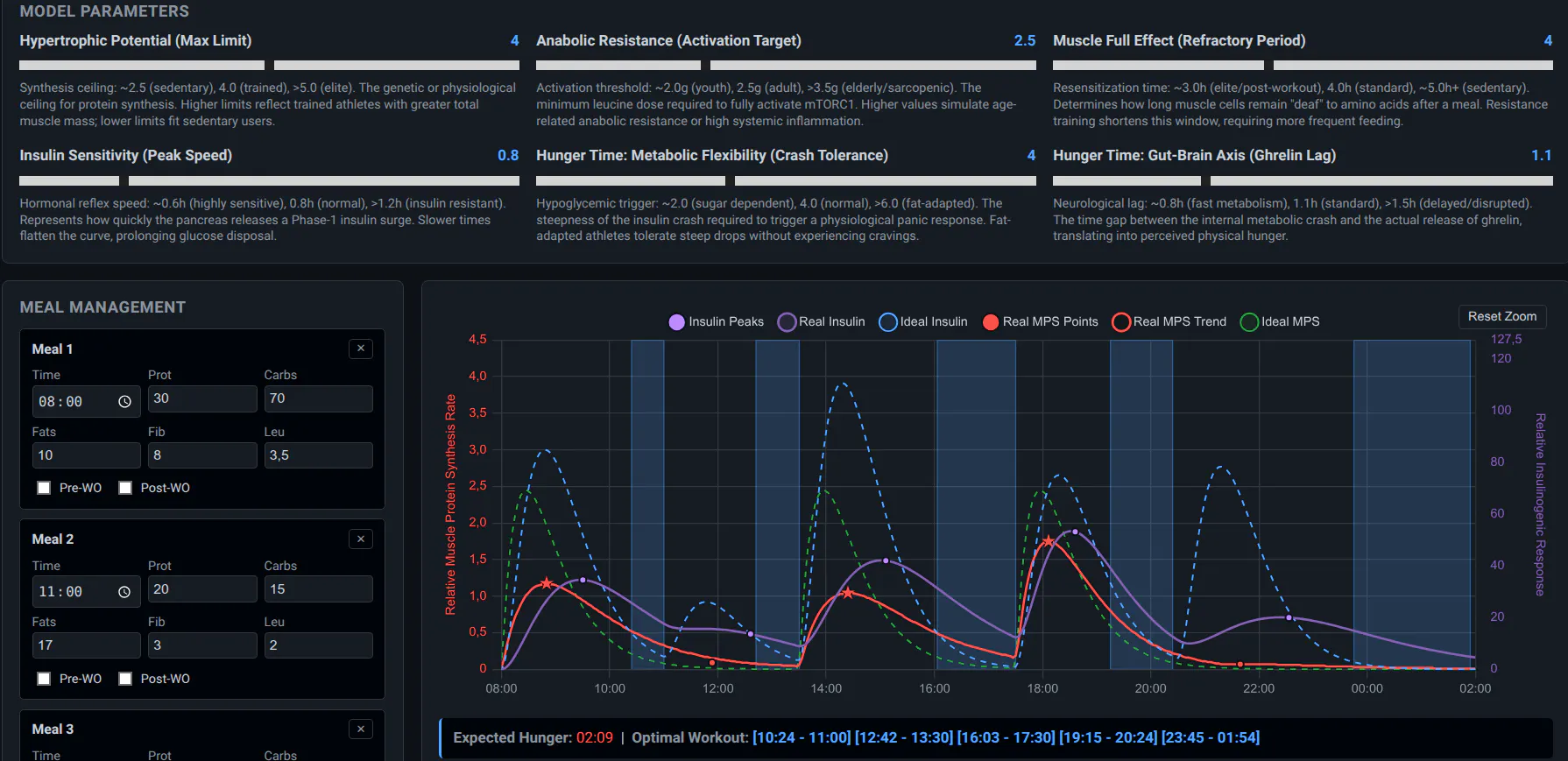Viewport: 1568px width, 761px height.
Task: Remove Meal 2 with its X button
Action: [x=361, y=539]
